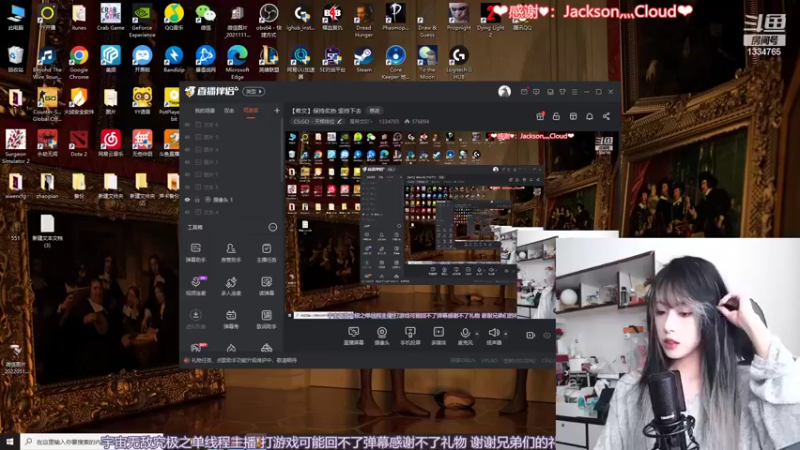Open the 弹幕助手 tool in the toolbox
Screen dimensions: 800x450
coord(195,253)
